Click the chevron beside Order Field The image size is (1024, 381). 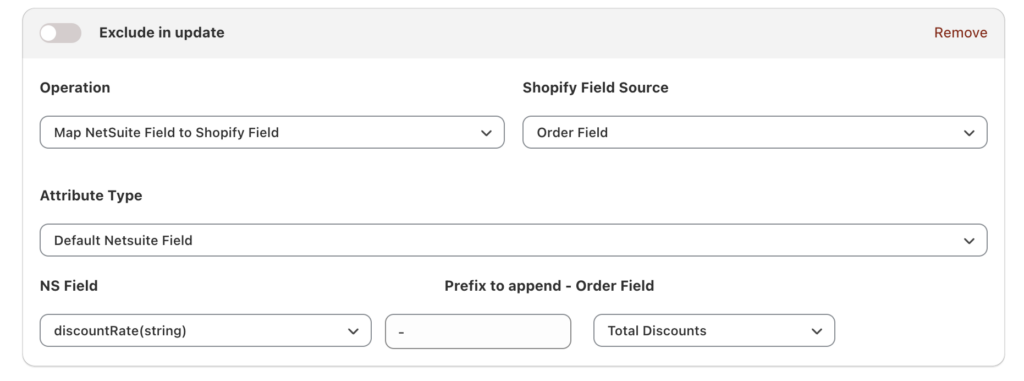pos(969,133)
